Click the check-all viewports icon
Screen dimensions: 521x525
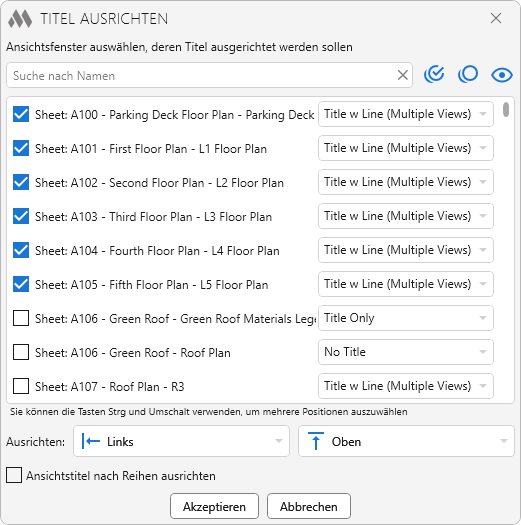[434, 74]
